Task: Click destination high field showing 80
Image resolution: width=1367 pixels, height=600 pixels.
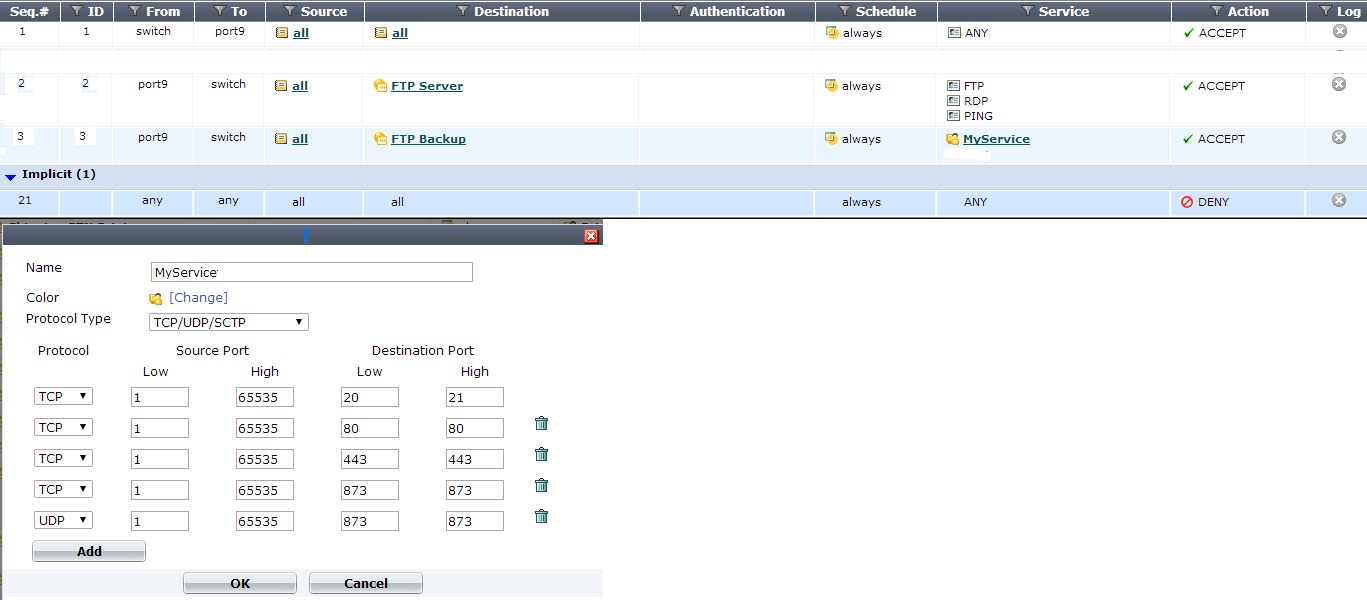Action: (475, 428)
